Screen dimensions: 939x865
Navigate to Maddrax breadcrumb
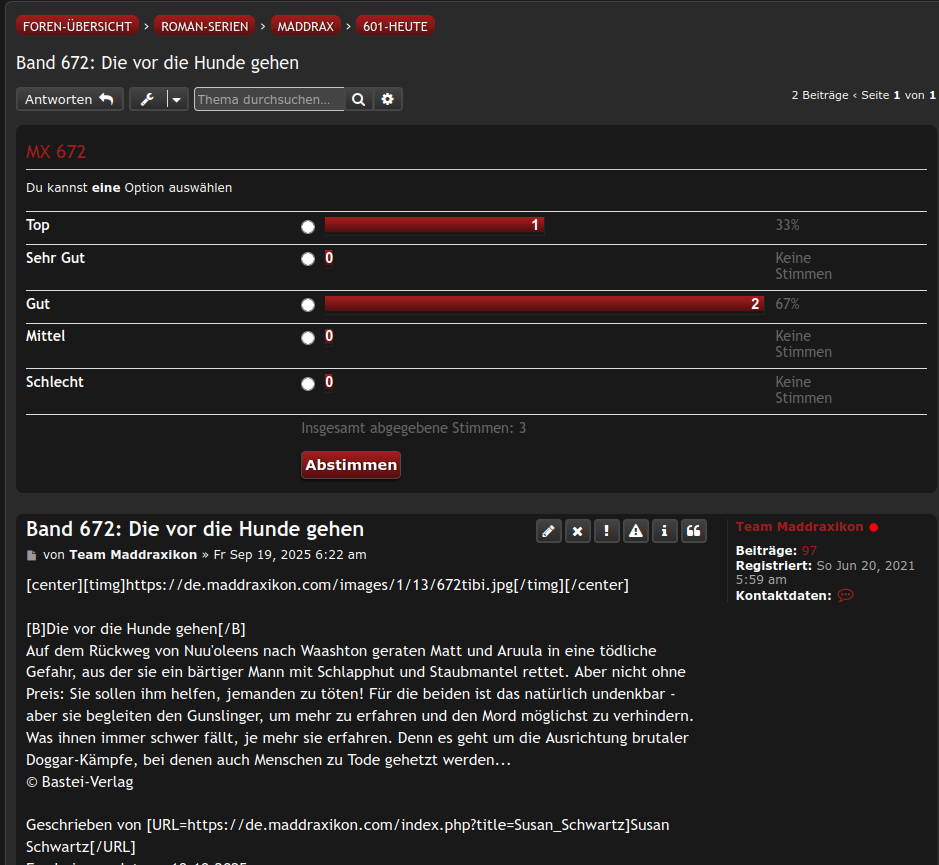coord(305,26)
